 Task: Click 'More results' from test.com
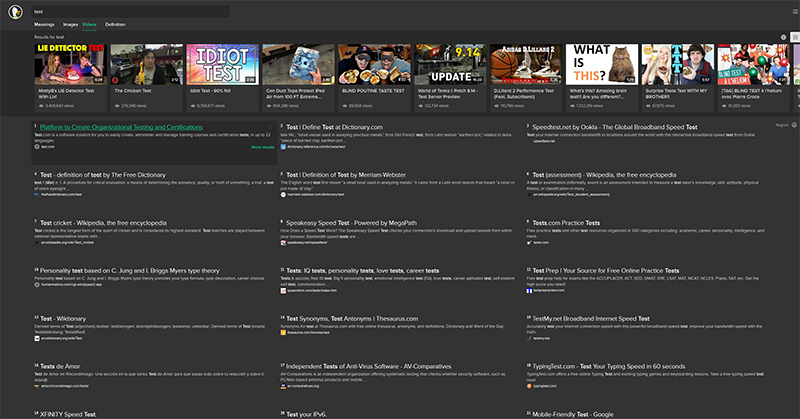263,147
